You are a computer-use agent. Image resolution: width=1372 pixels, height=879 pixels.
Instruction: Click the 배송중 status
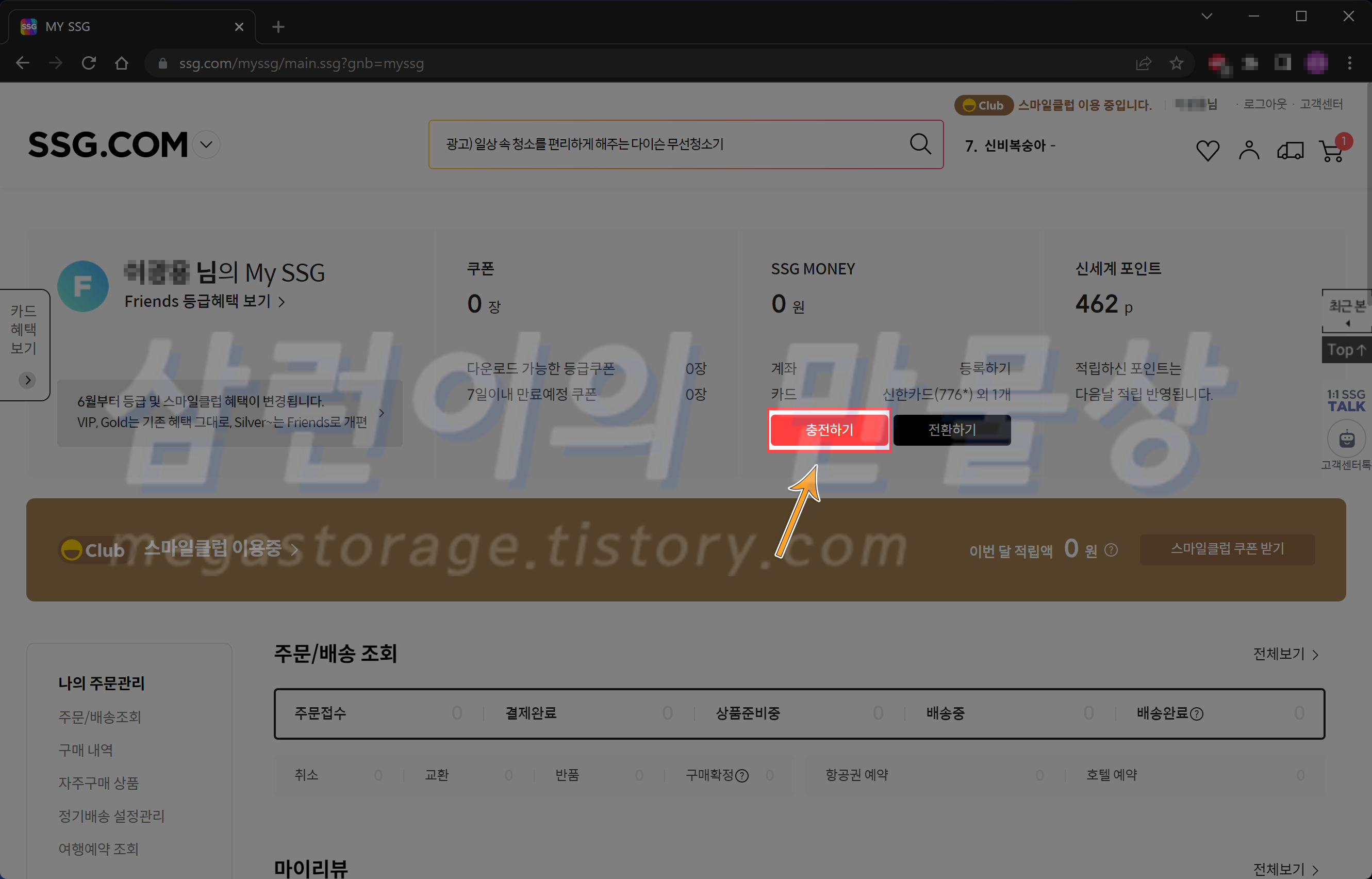(945, 713)
